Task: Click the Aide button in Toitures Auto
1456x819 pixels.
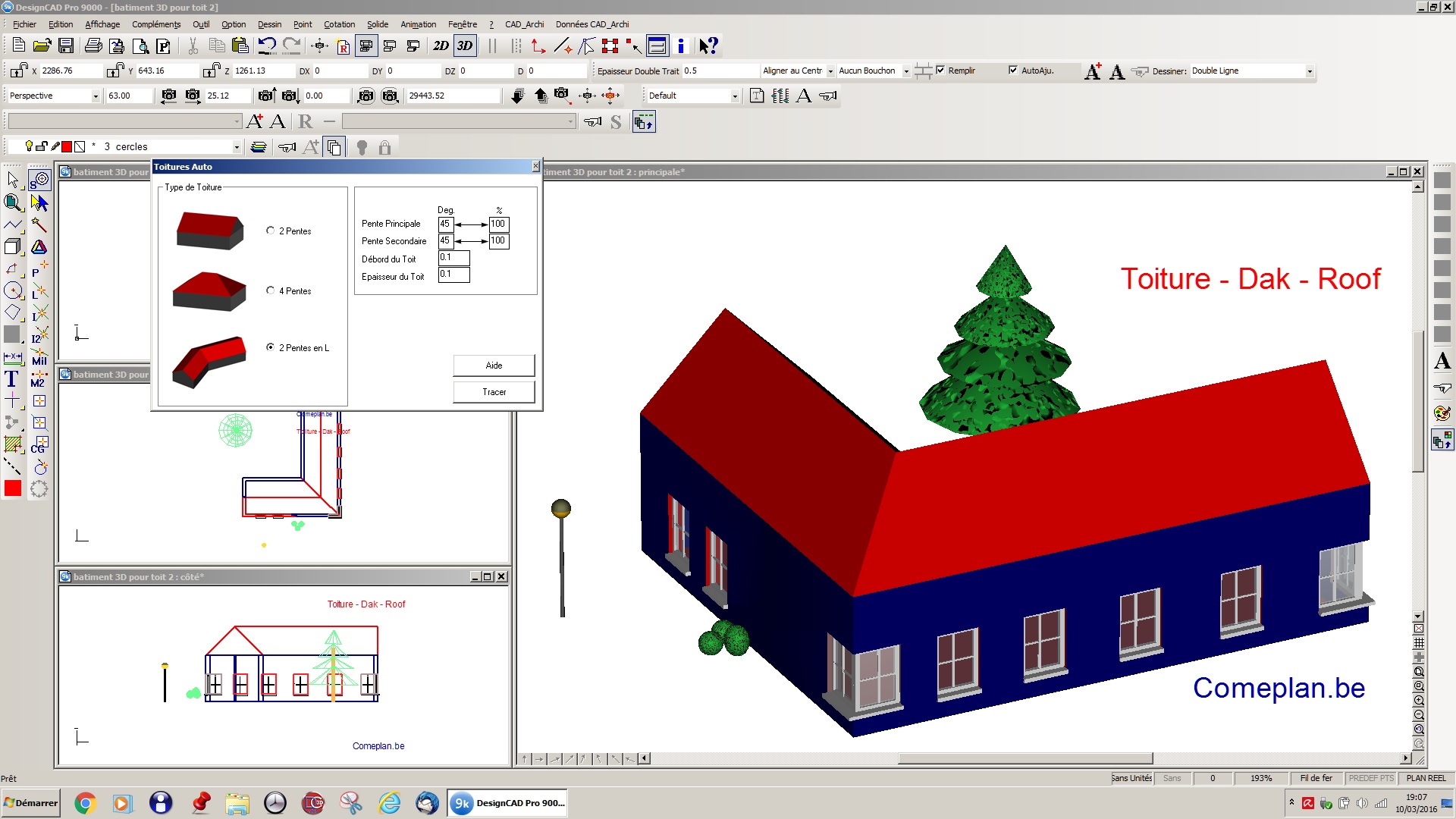Action: coord(494,366)
